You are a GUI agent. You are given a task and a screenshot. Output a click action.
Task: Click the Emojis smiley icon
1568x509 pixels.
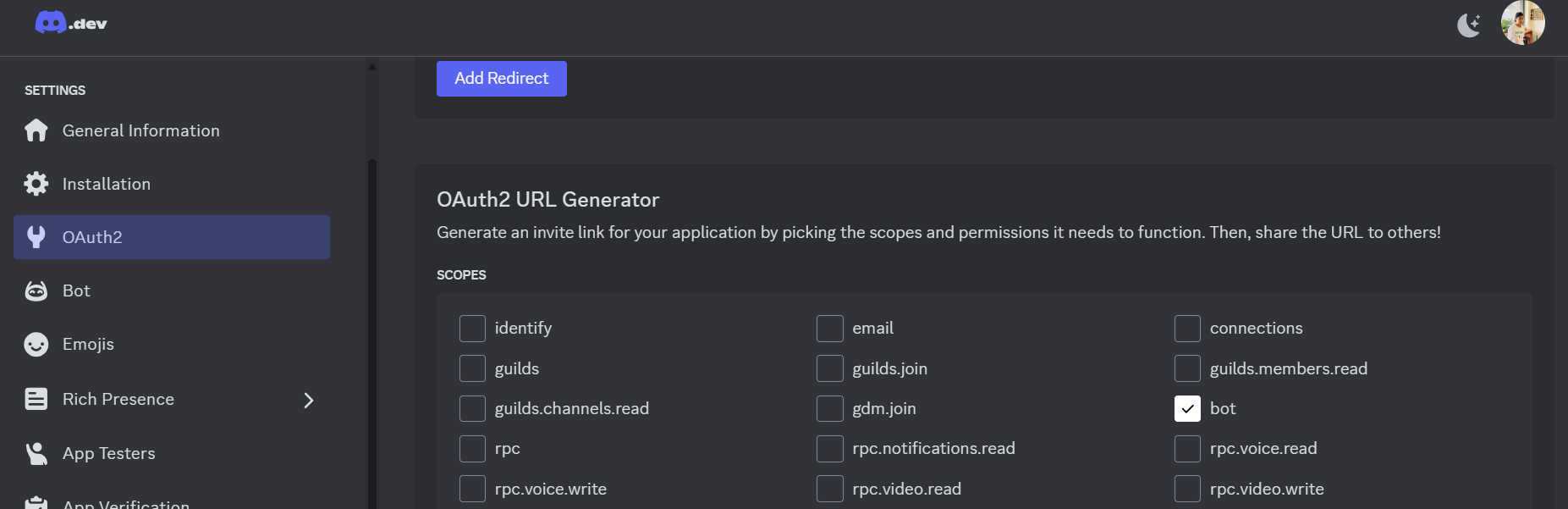pyautogui.click(x=36, y=344)
